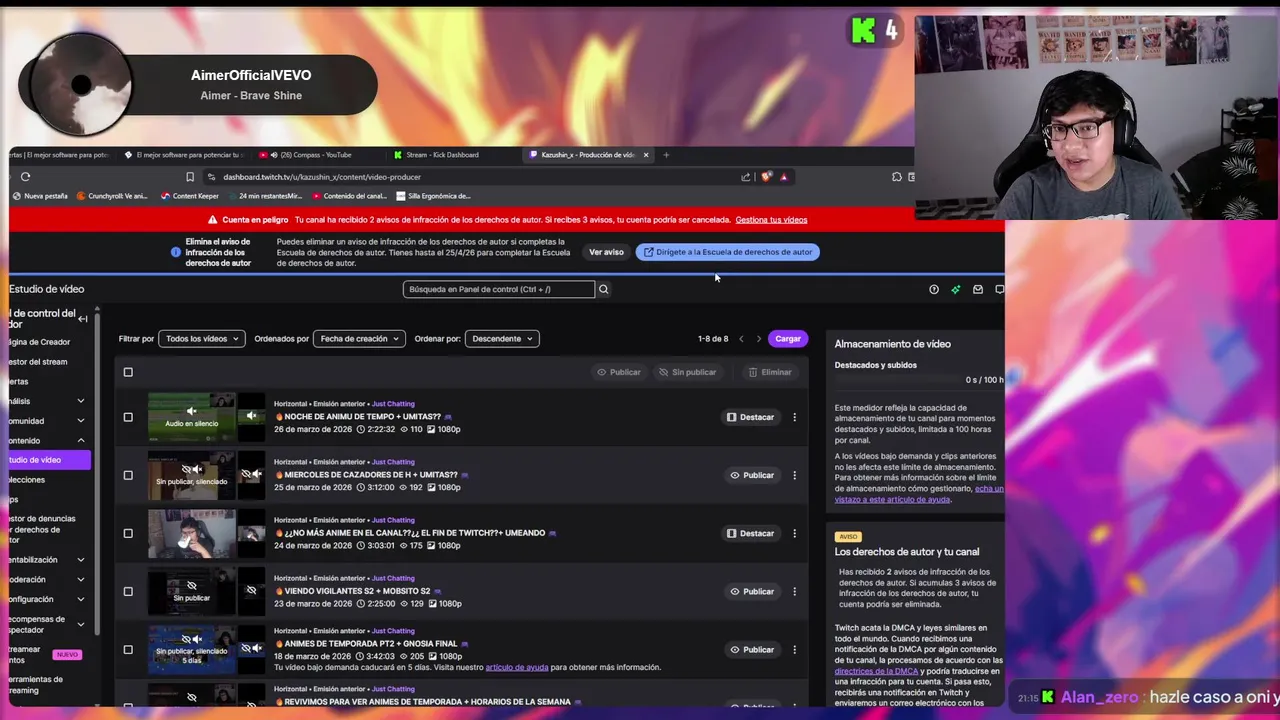Check the NOCHE DE ANIMU DE TEMPO video
The width and height of the screenshot is (1280, 720).
[128, 417]
